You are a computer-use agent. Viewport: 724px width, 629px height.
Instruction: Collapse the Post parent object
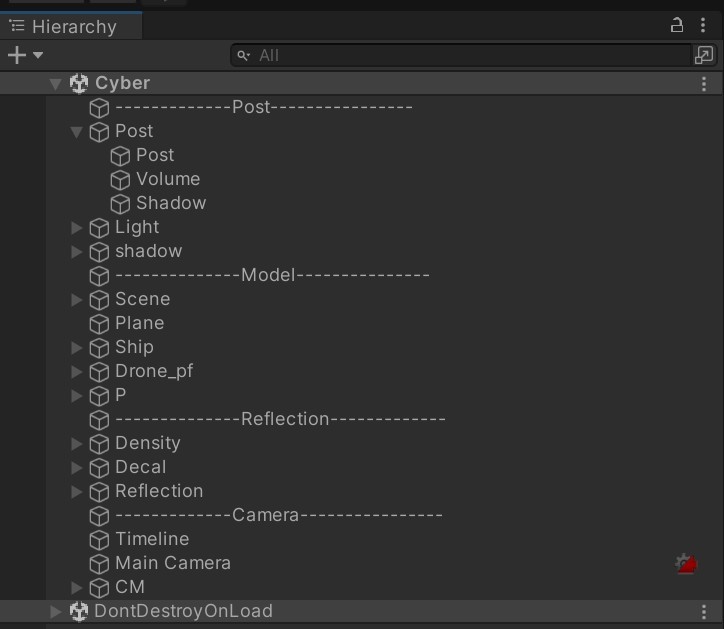click(x=76, y=132)
